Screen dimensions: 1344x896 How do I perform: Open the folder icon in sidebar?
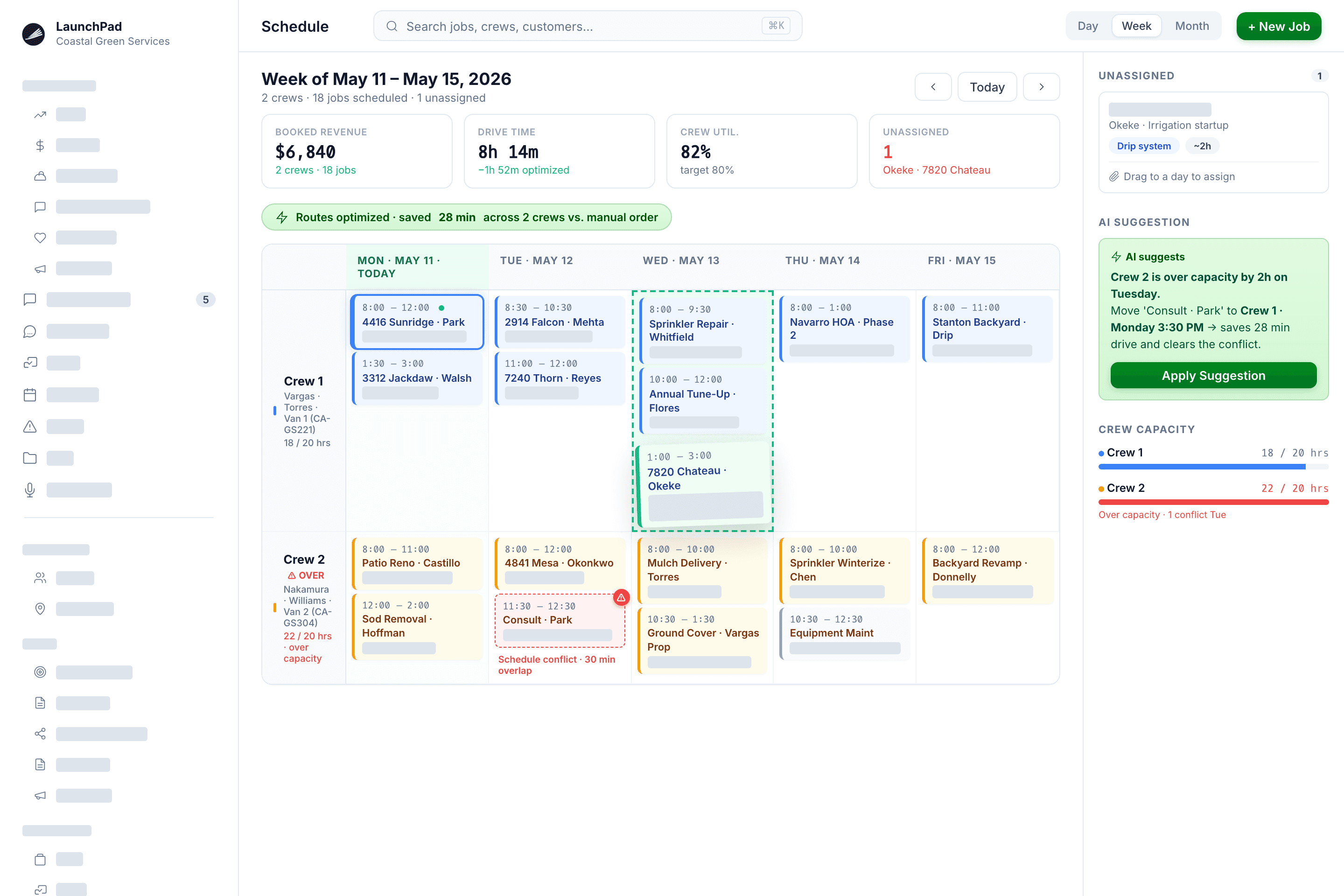30,458
